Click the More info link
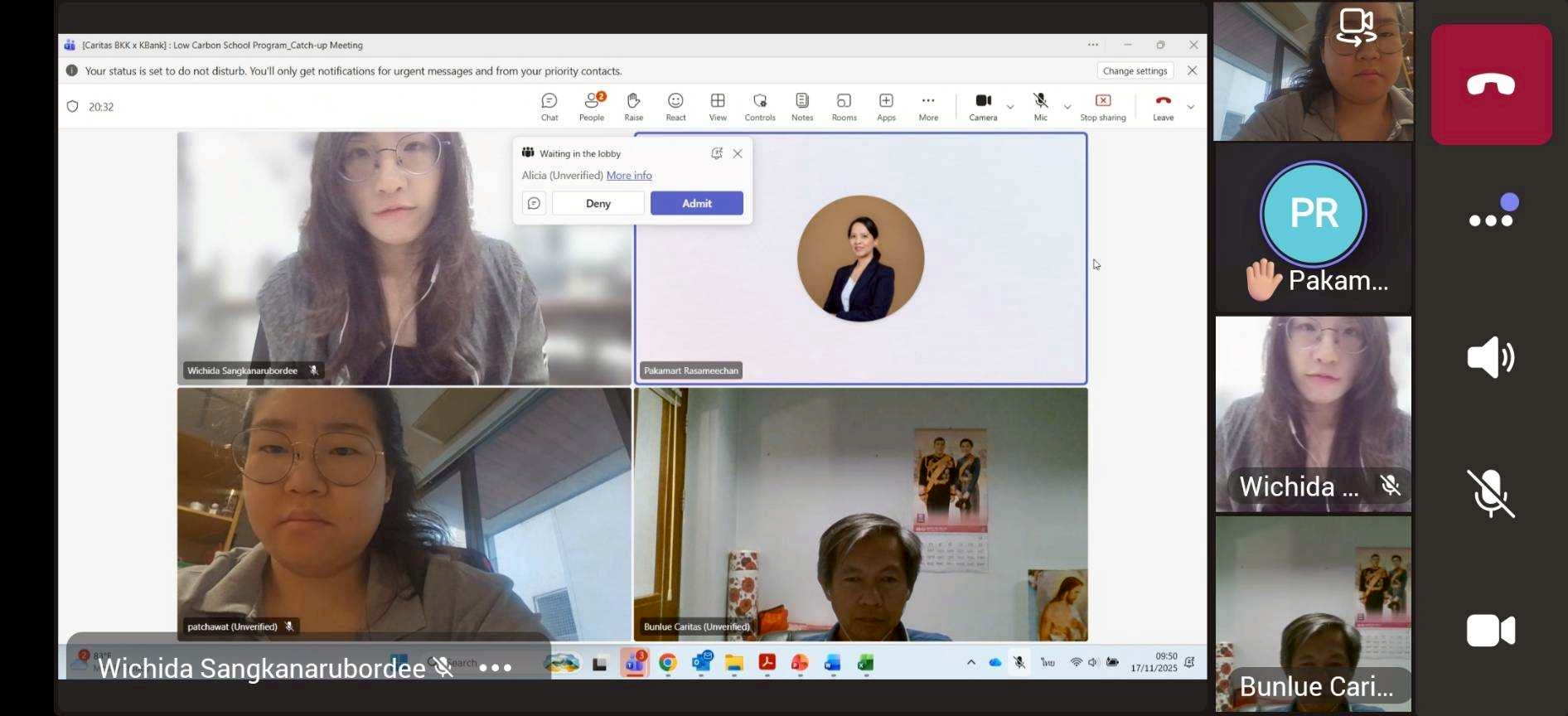1568x716 pixels. click(629, 176)
